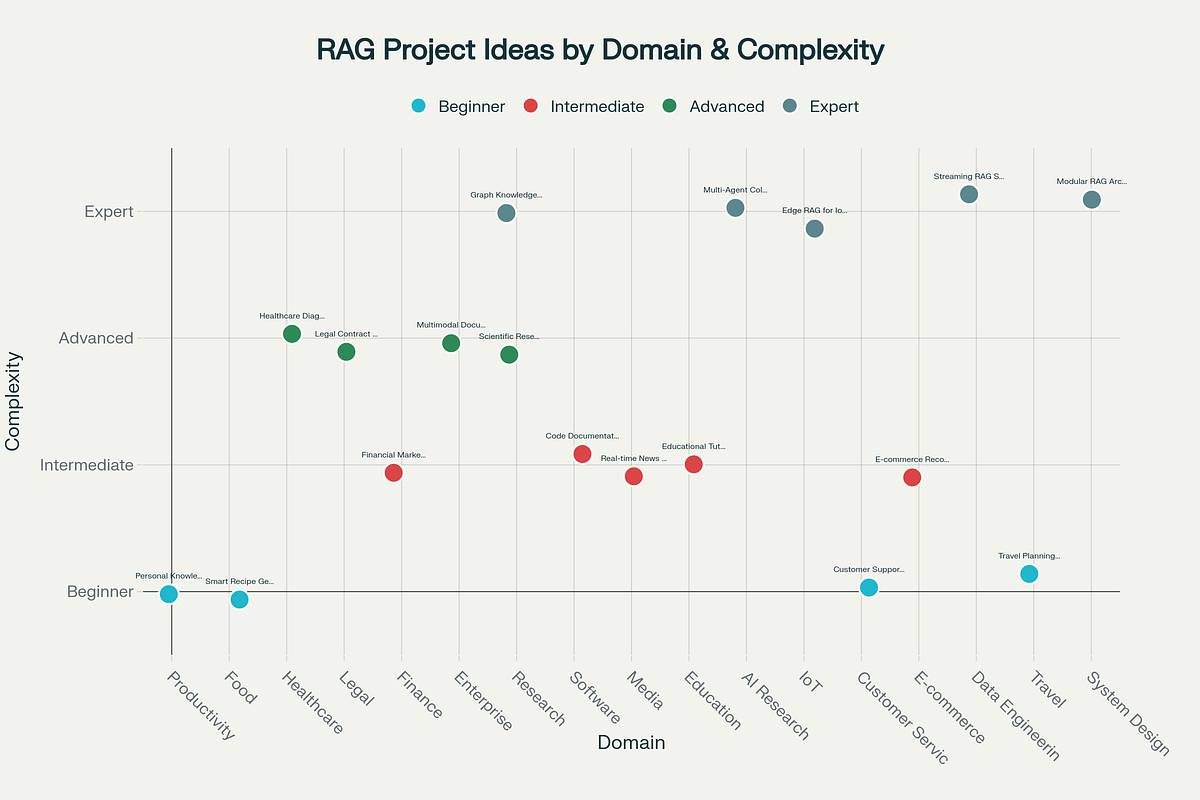Click the Food x-axis label
Image resolution: width=1200 pixels, height=800 pixels.
tap(241, 687)
